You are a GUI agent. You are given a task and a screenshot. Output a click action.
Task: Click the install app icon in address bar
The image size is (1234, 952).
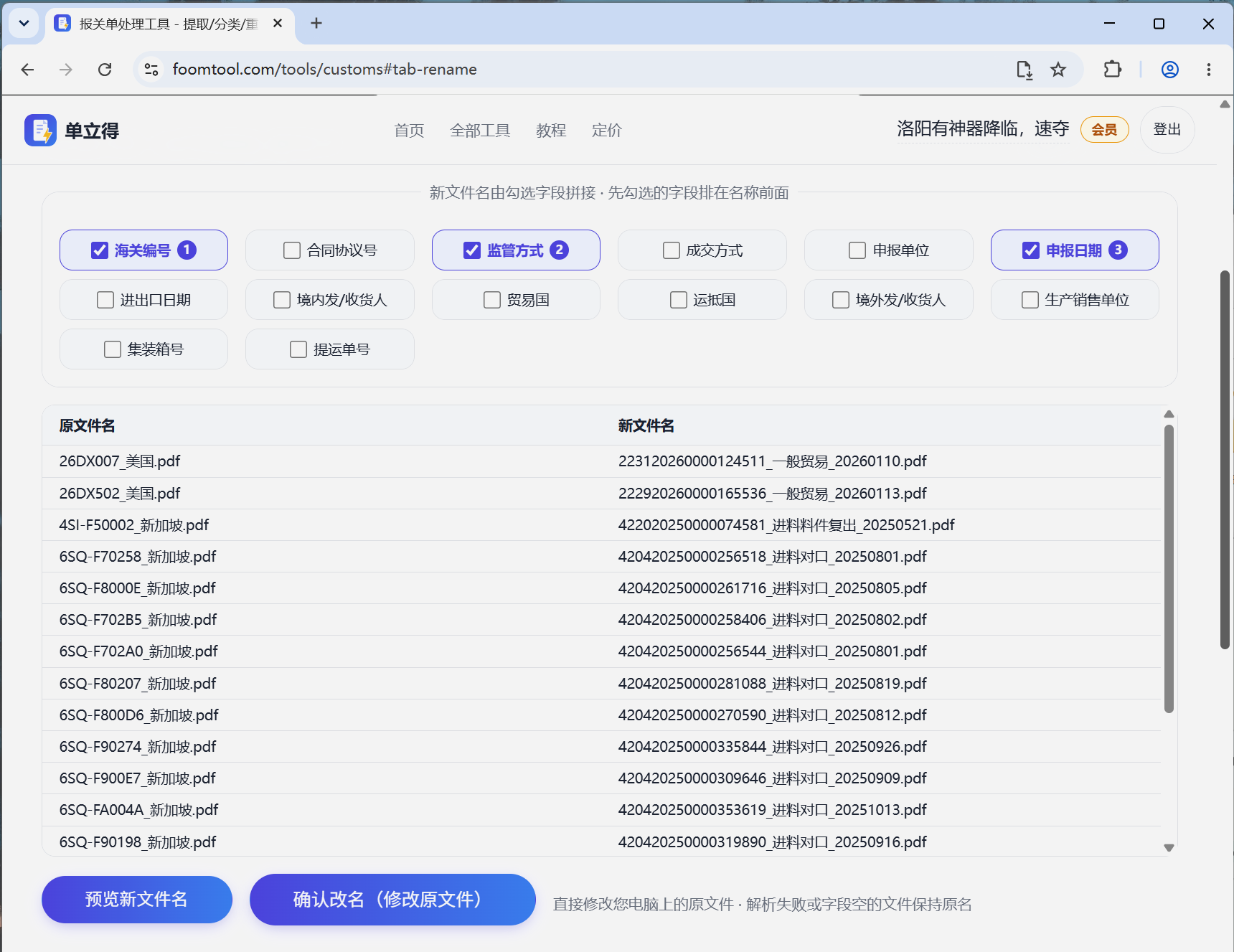(x=1025, y=70)
